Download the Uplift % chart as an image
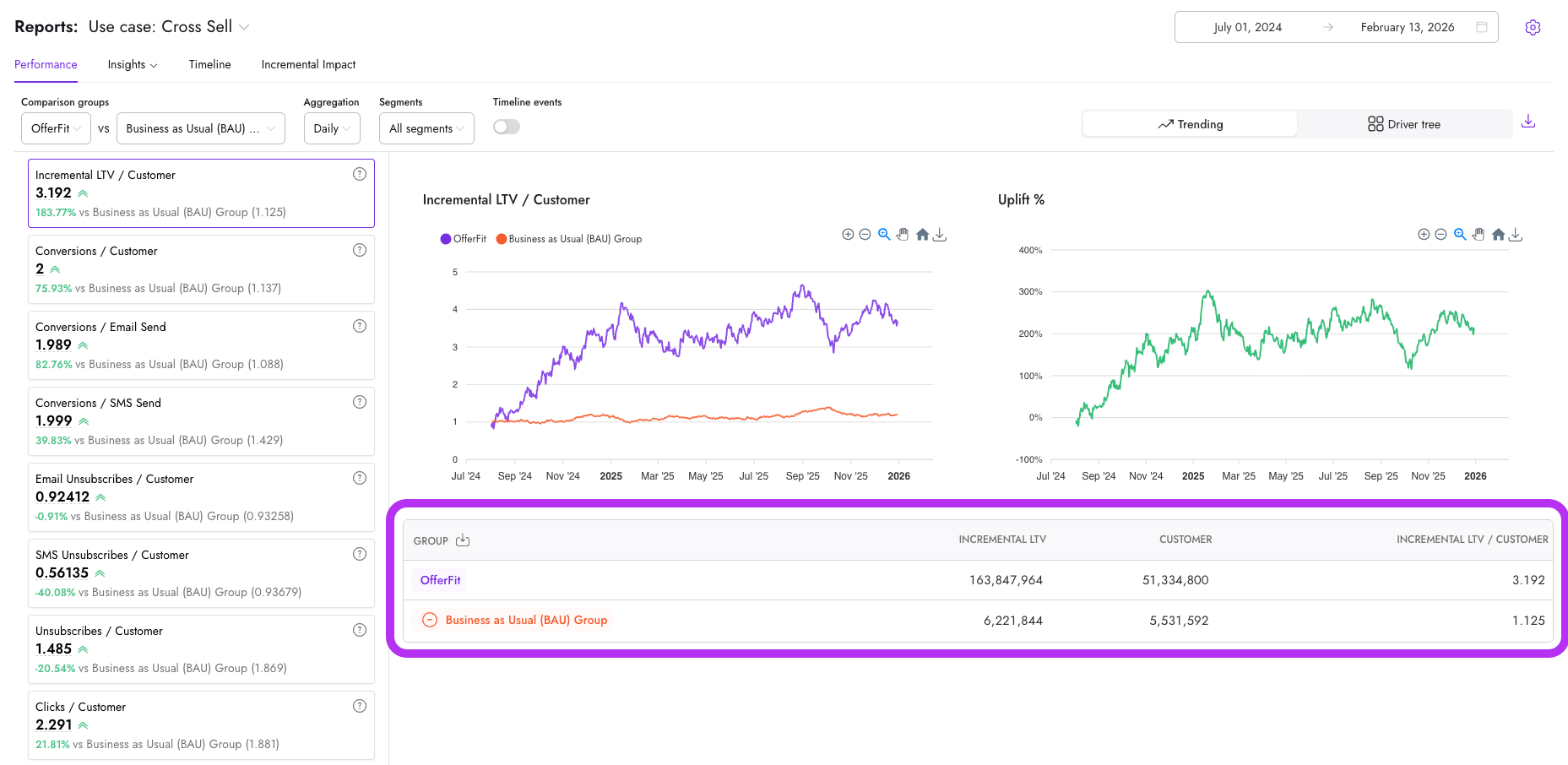Viewport: 1568px width, 765px height. pos(1516,234)
